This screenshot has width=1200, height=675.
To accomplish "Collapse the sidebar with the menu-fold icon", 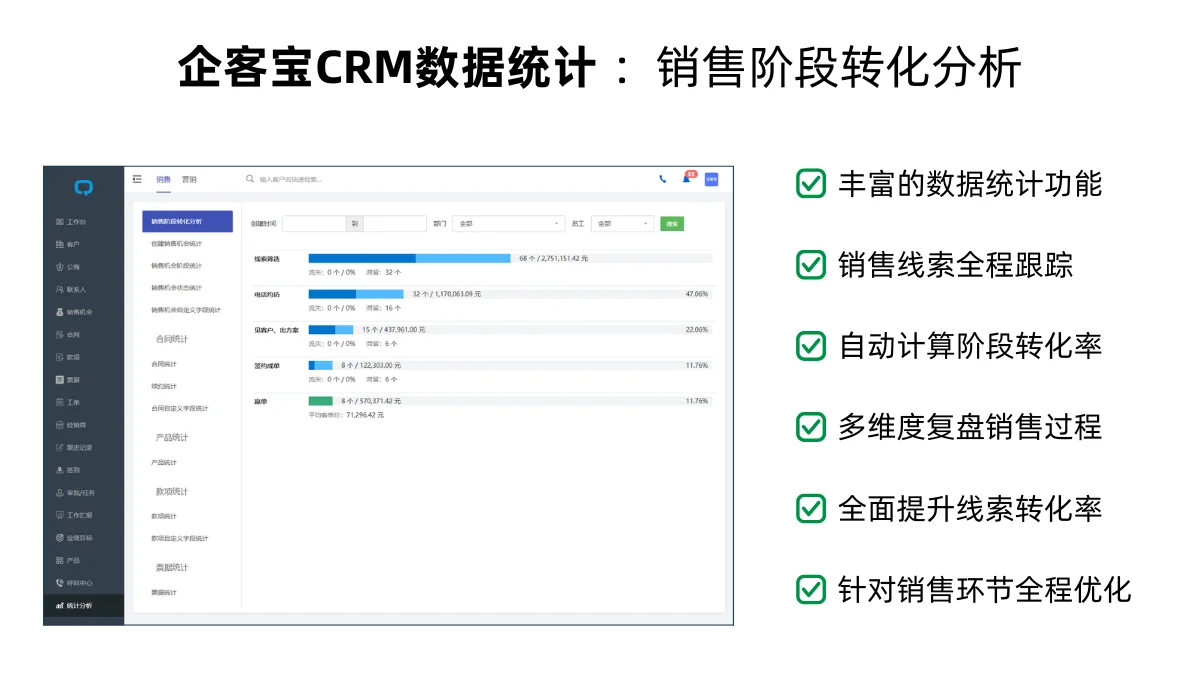I will click(x=137, y=179).
